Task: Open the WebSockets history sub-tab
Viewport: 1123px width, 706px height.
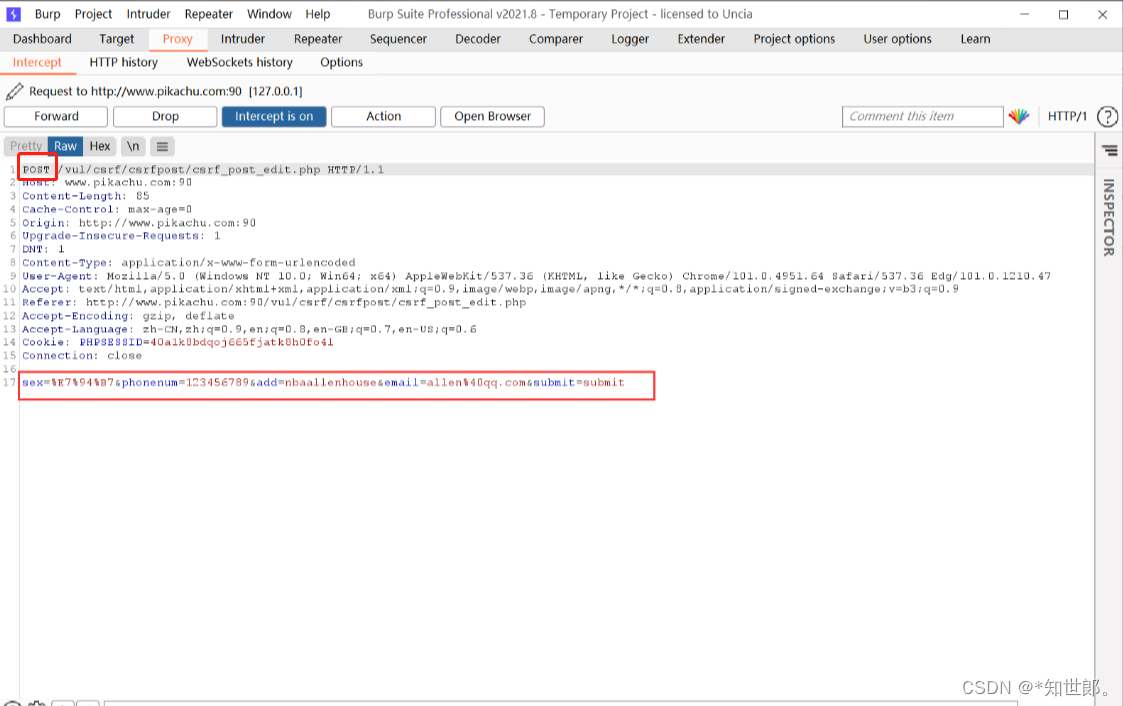Action: (x=240, y=63)
